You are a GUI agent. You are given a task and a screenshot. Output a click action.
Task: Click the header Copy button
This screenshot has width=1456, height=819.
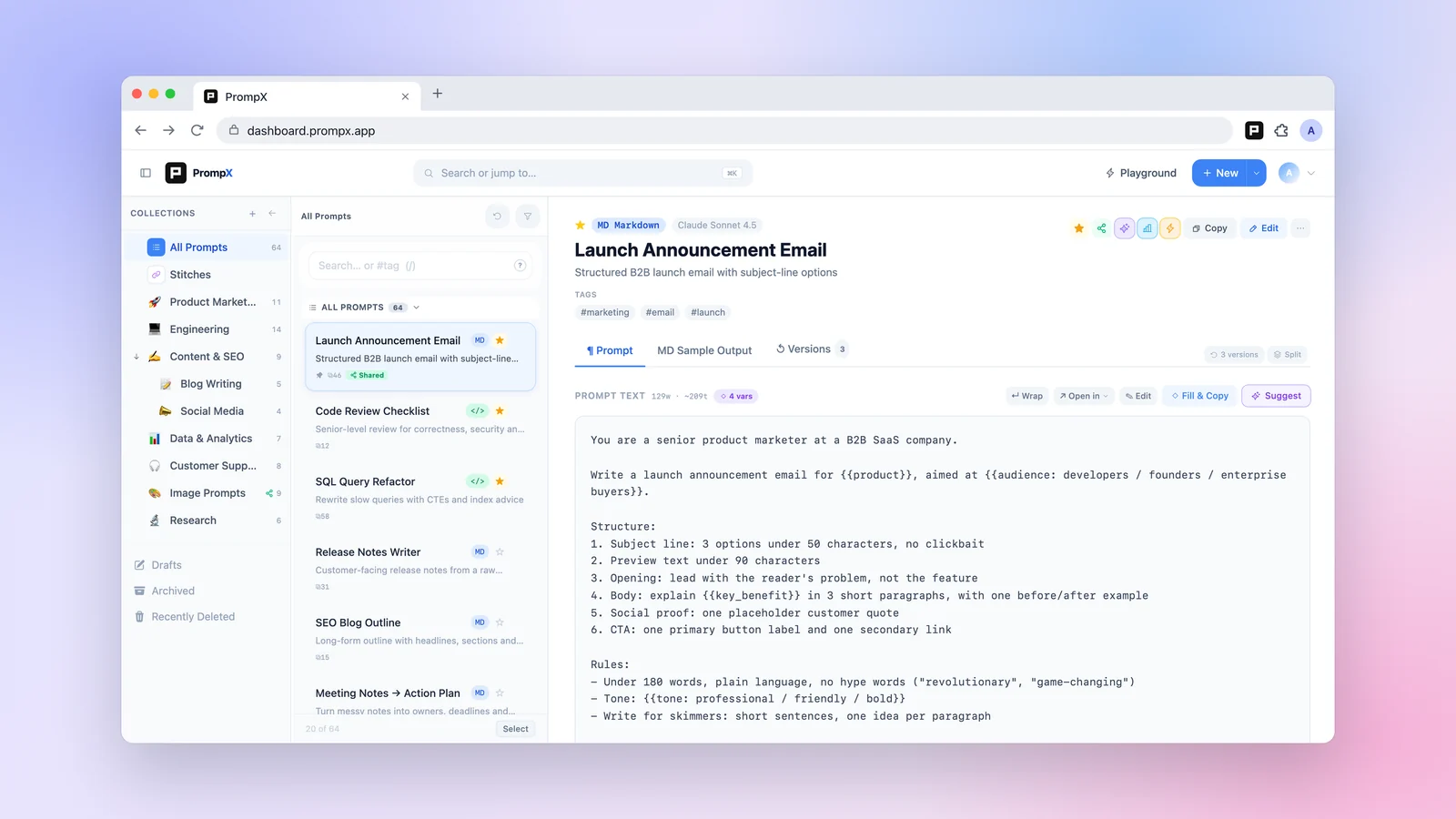pyautogui.click(x=1209, y=228)
